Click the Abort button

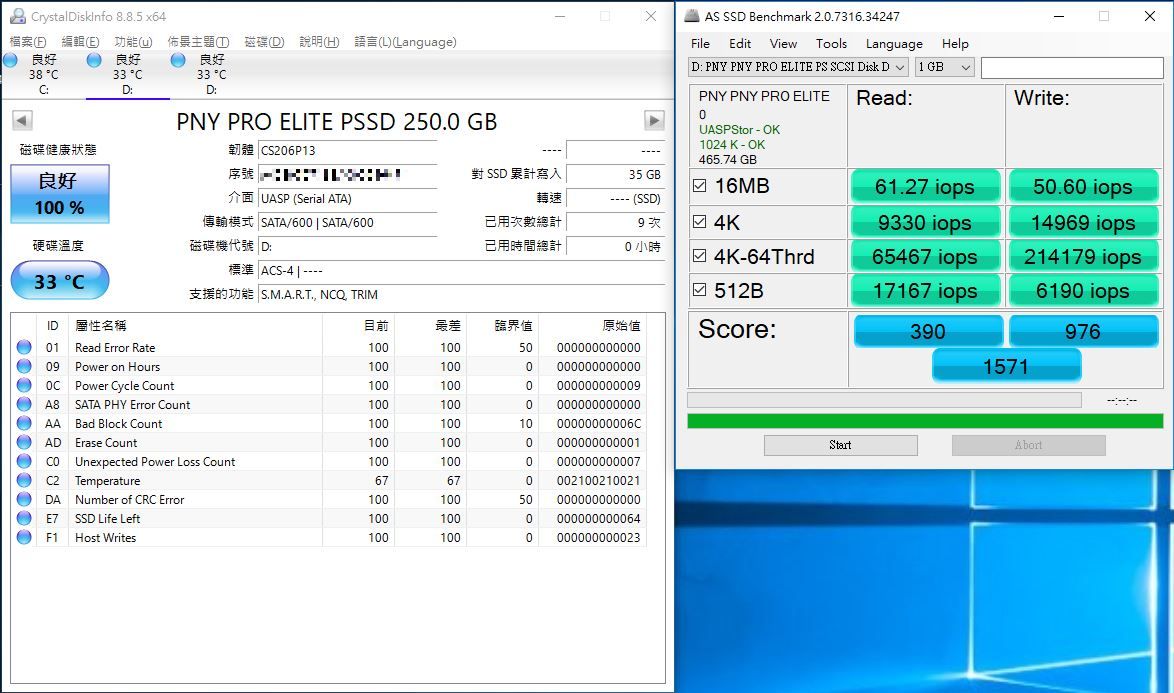click(1028, 445)
